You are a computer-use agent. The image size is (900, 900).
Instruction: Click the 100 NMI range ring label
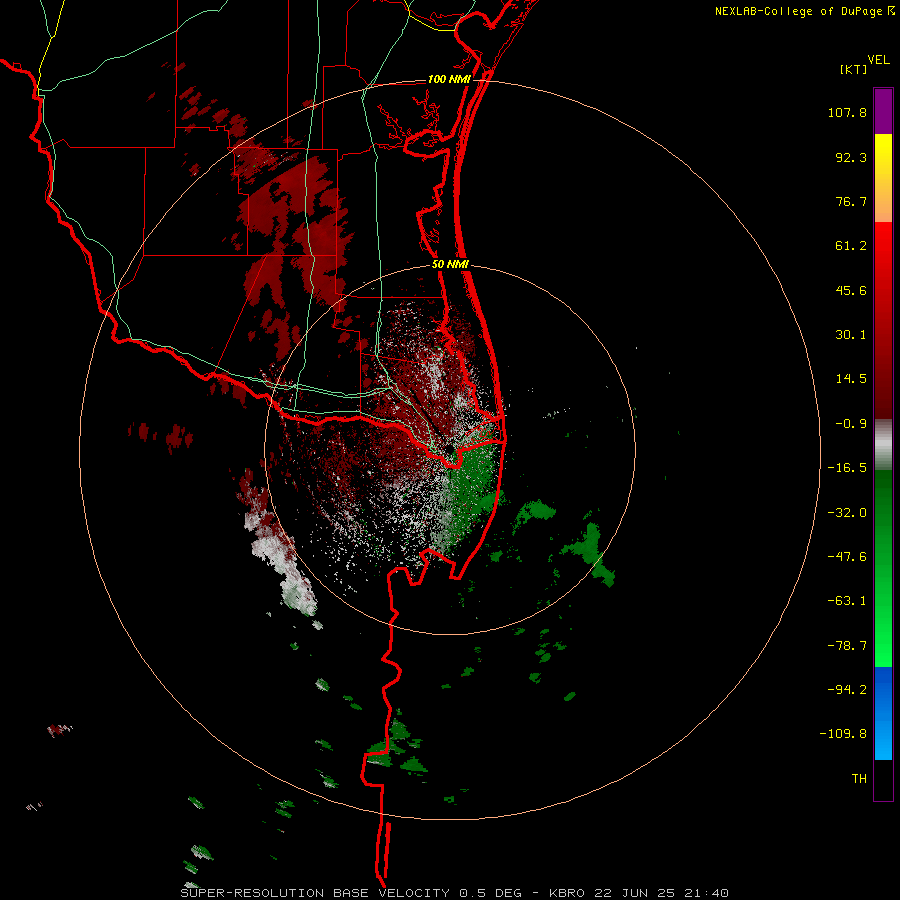[x=449, y=79]
